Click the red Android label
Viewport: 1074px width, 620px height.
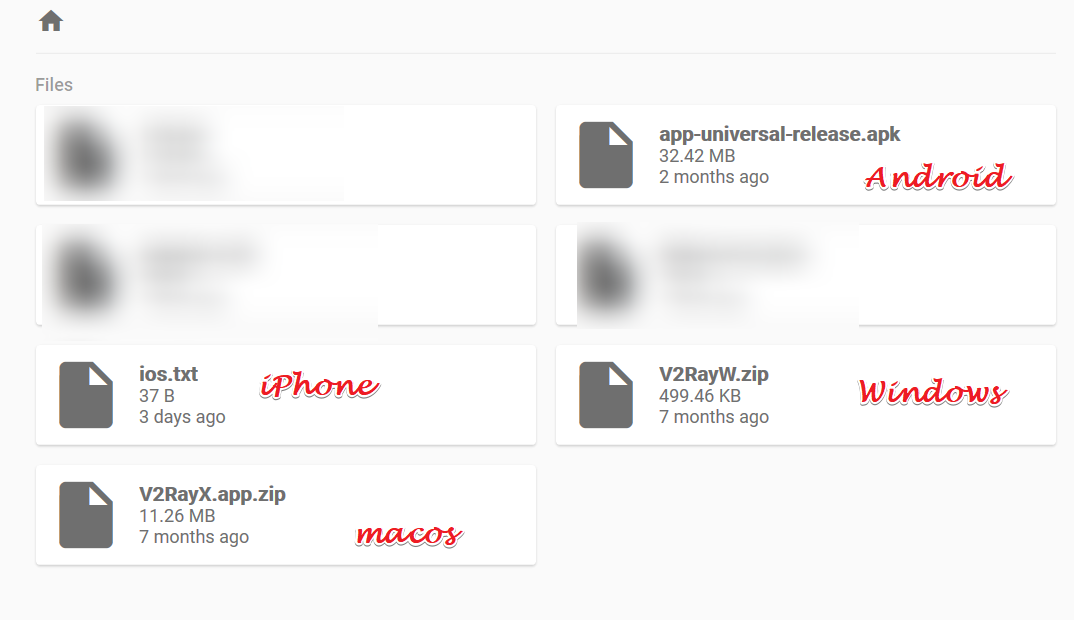coord(938,177)
